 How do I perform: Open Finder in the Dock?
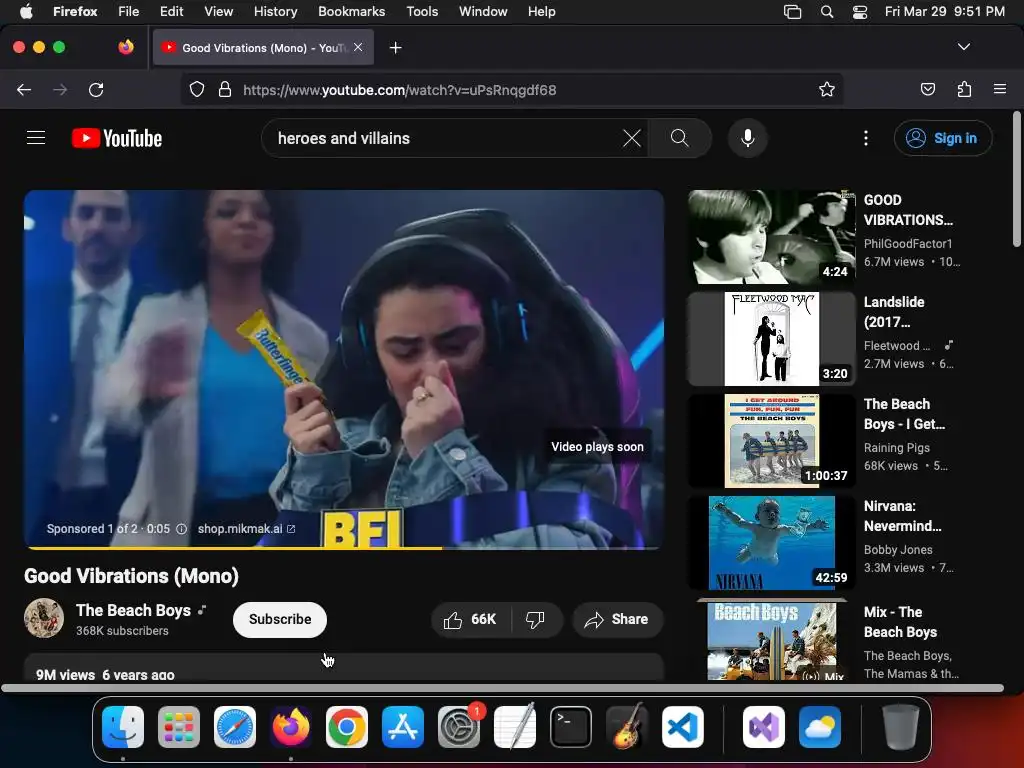pyautogui.click(x=123, y=727)
